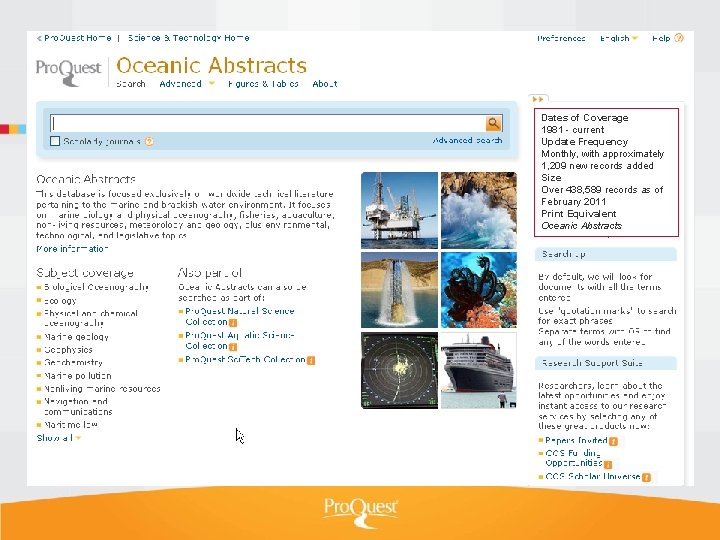
Task: Open ProQuest SciTech Collection link
Action: point(245,360)
